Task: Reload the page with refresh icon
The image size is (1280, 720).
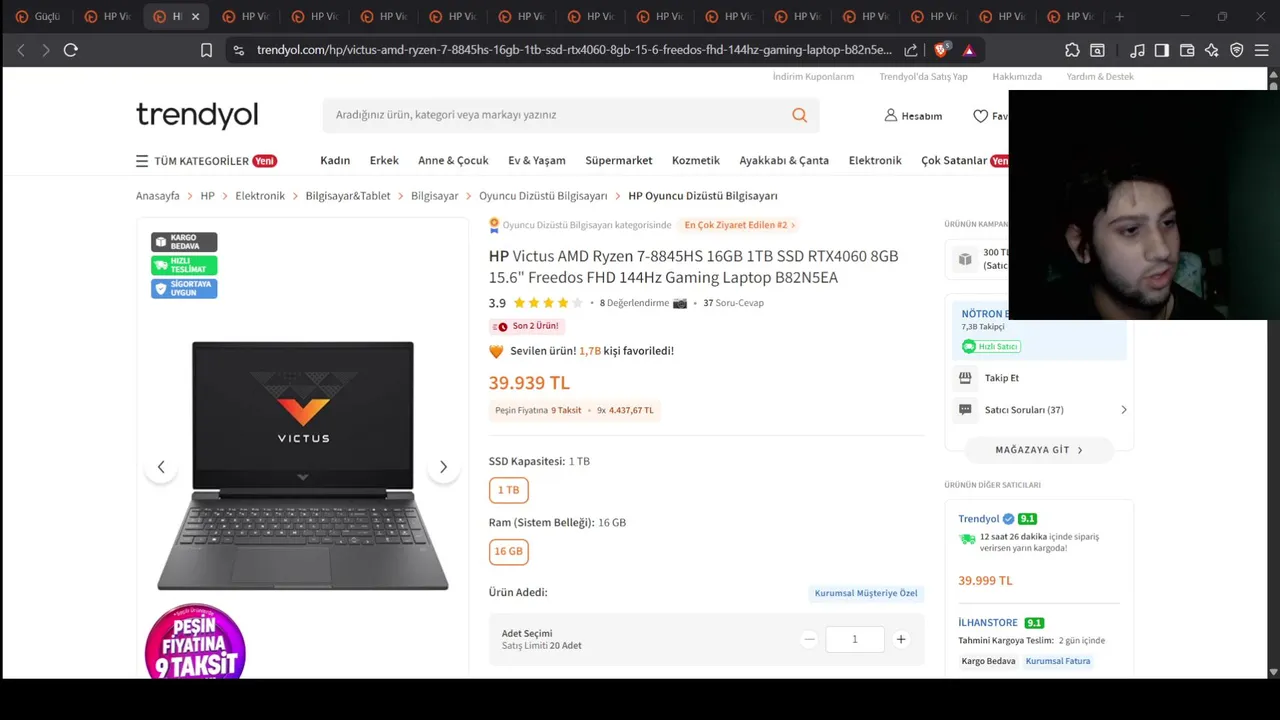Action: point(71,50)
